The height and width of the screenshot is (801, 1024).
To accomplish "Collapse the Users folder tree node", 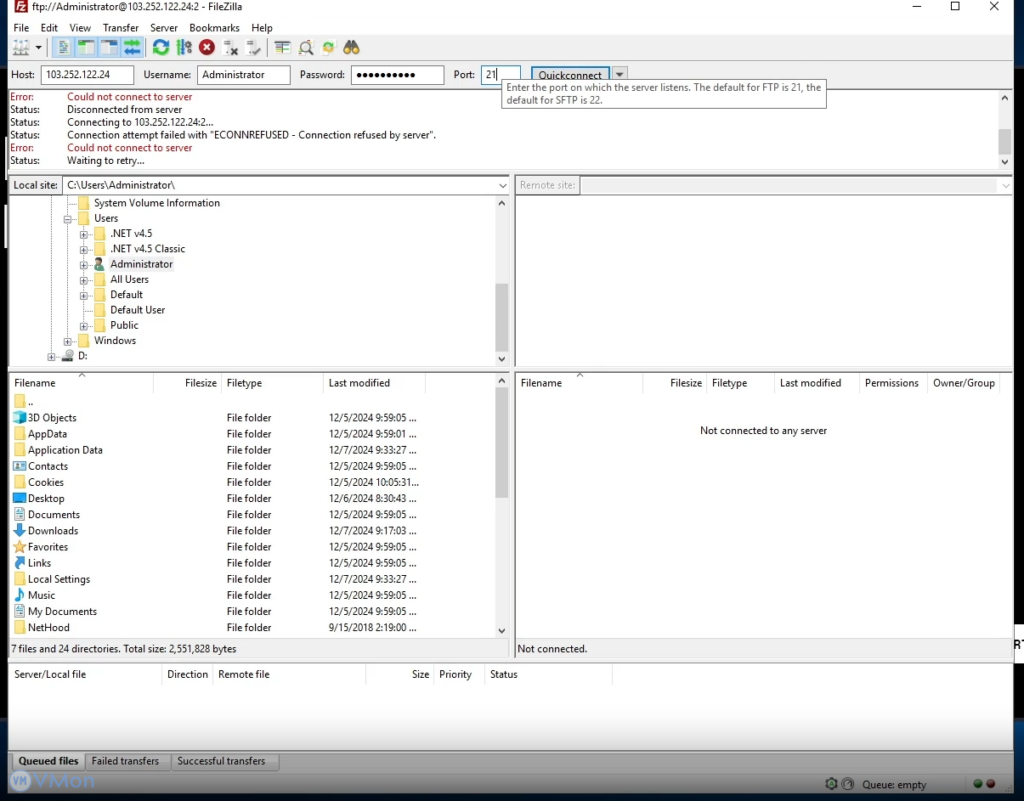I will pos(68,218).
